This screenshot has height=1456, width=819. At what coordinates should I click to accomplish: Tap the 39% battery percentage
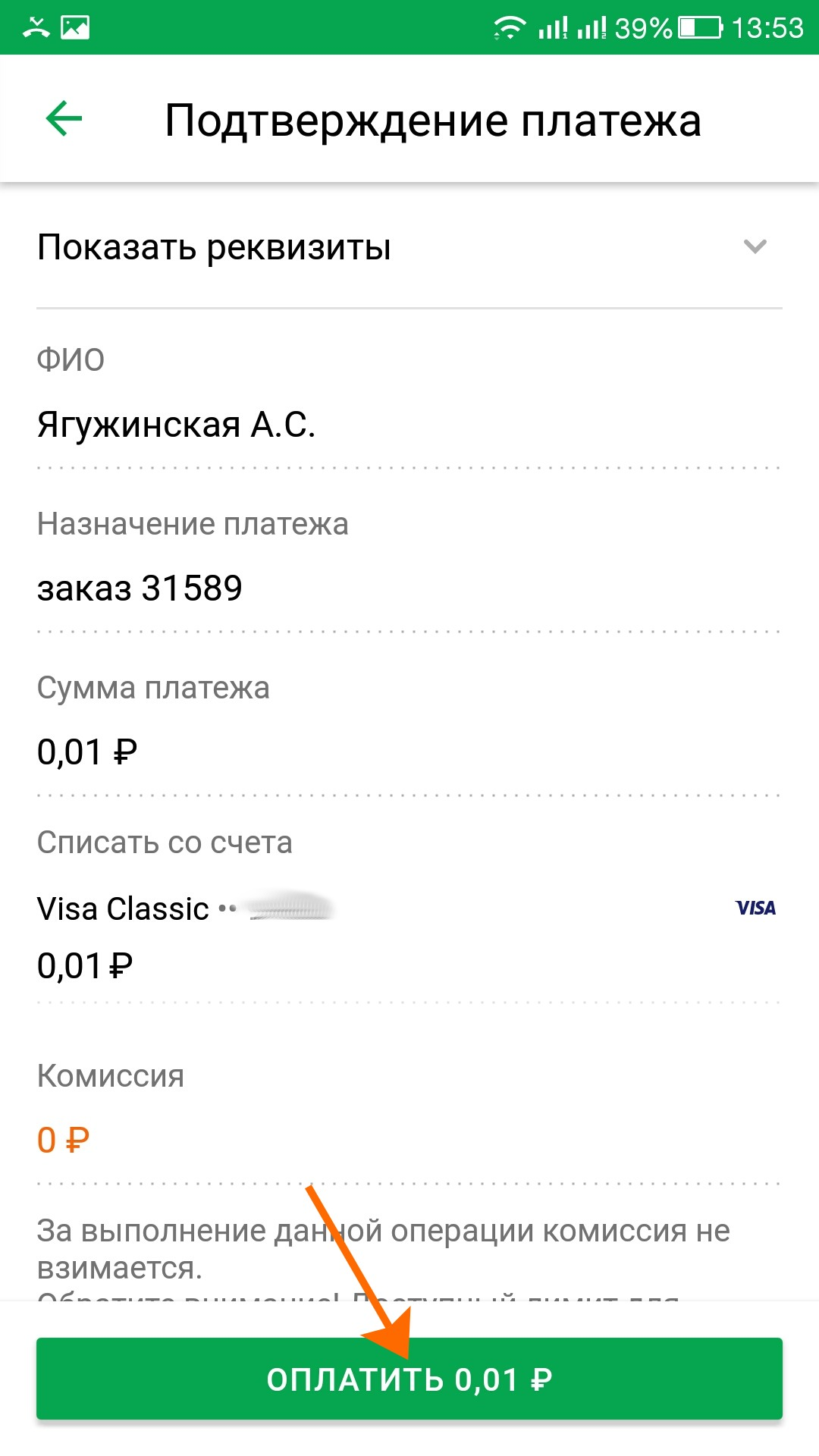643,28
